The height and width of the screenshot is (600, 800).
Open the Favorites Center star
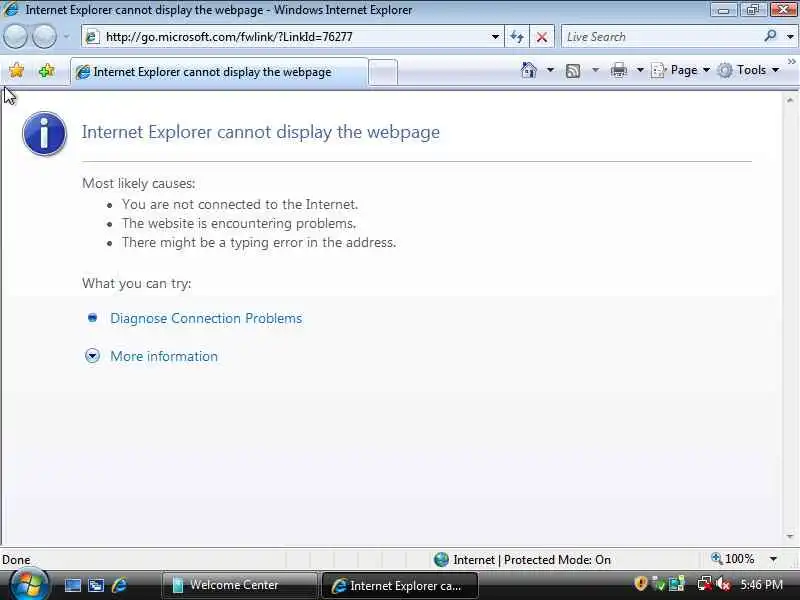(x=16, y=70)
